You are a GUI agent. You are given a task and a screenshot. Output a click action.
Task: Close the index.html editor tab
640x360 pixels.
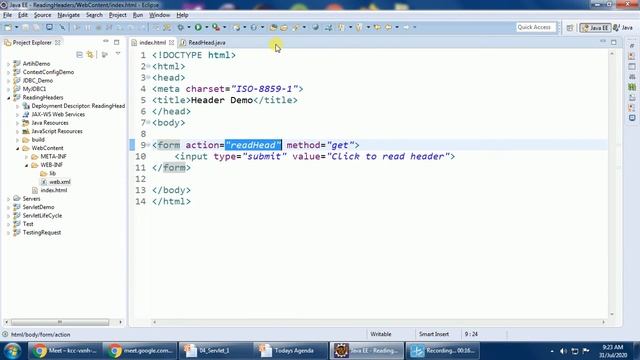pyautogui.click(x=171, y=42)
